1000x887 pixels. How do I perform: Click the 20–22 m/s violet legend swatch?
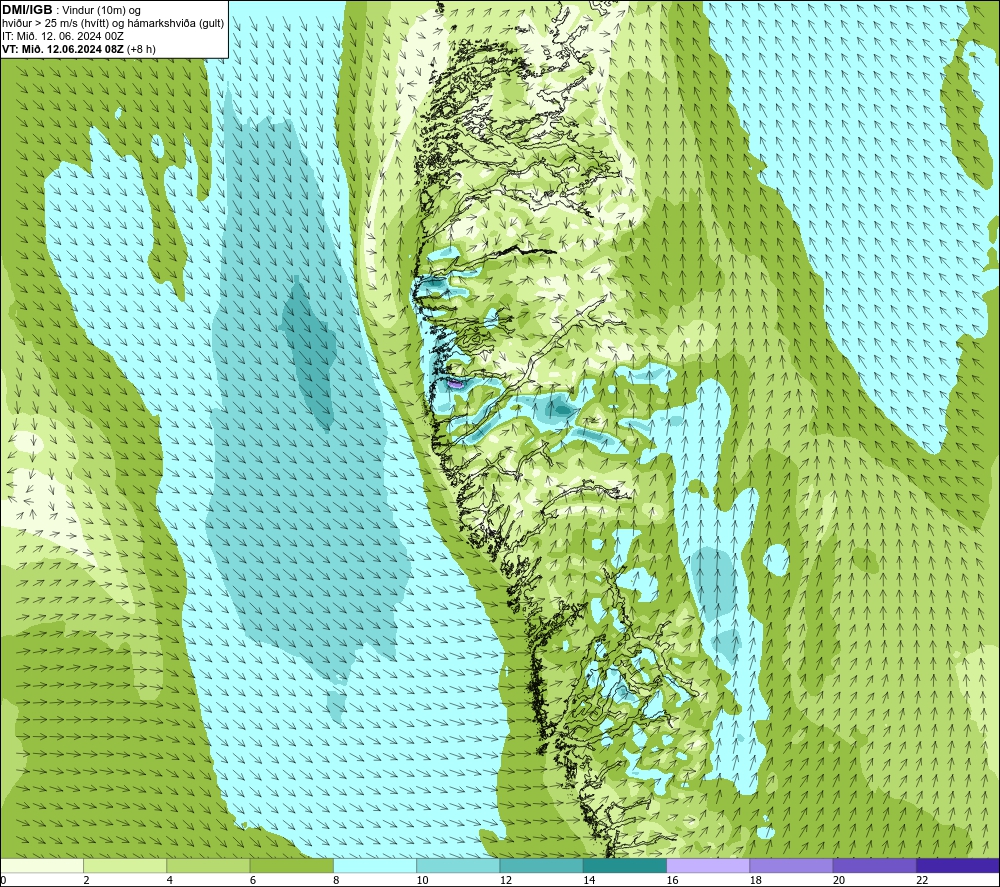pos(874,865)
